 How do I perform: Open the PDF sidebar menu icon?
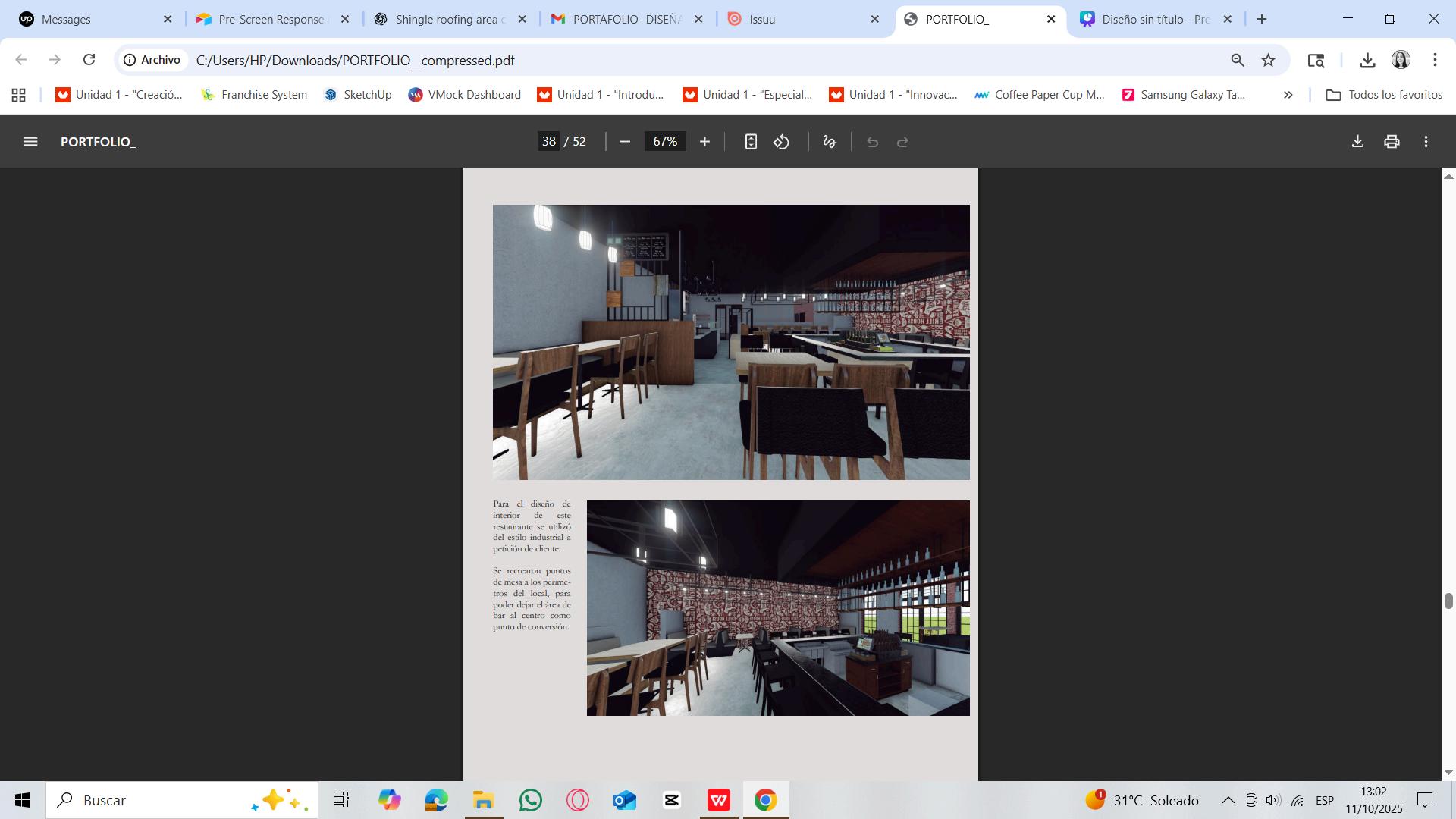(30, 142)
